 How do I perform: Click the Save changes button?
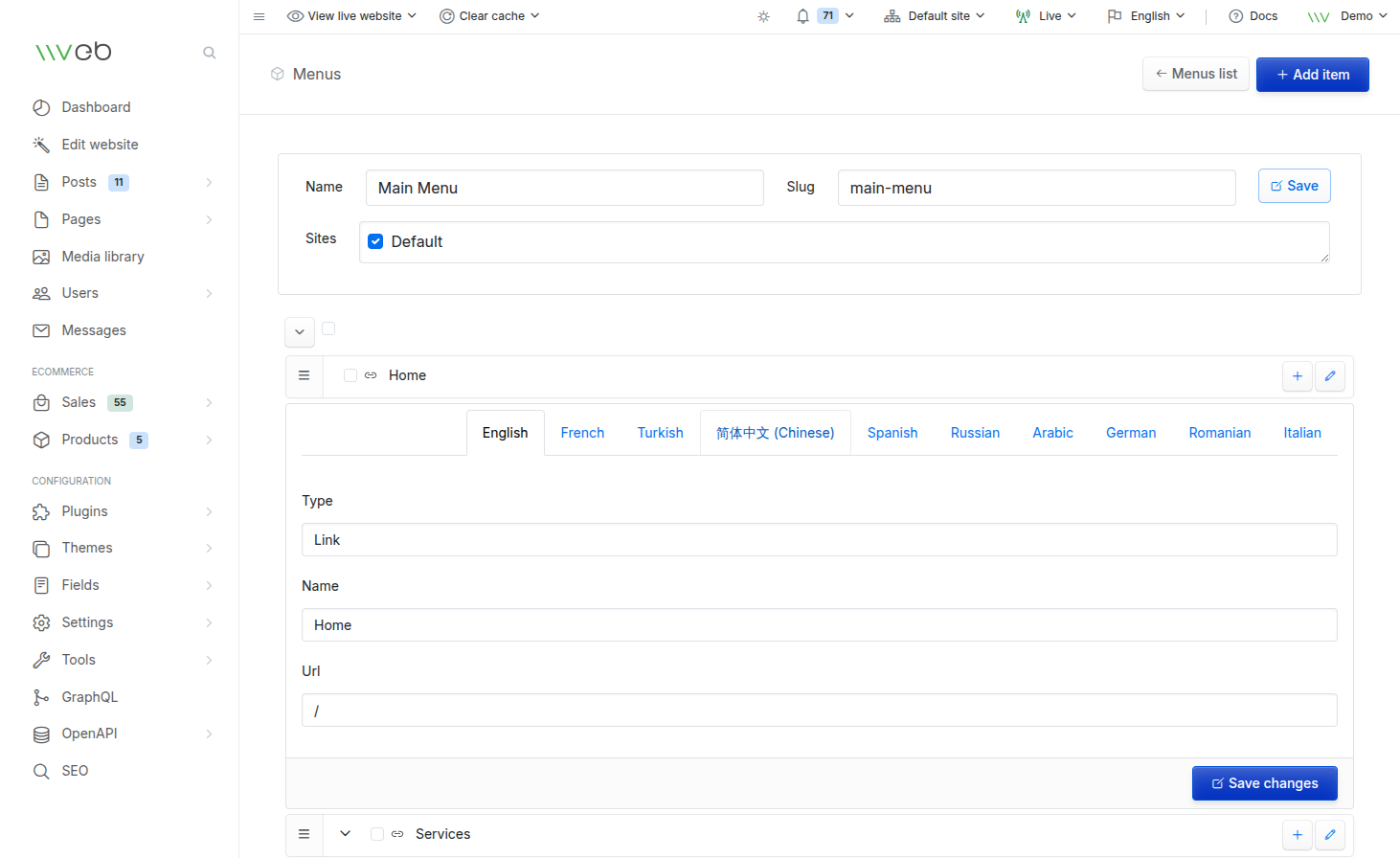click(1264, 783)
